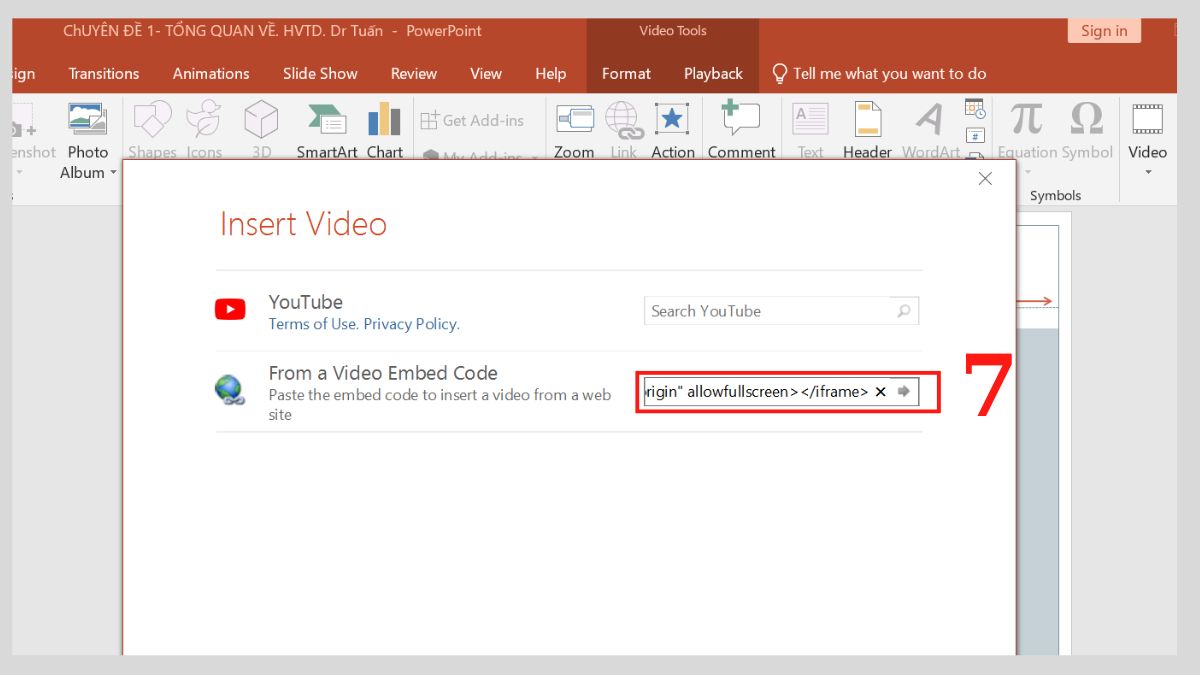Open the Shapes gallery
Viewport: 1200px width, 675px height.
coord(152,130)
